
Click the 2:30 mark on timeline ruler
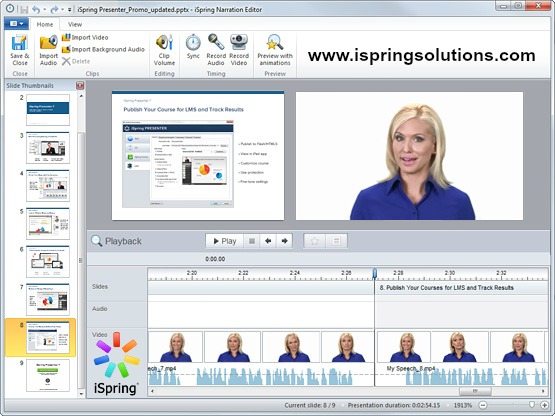450,273
